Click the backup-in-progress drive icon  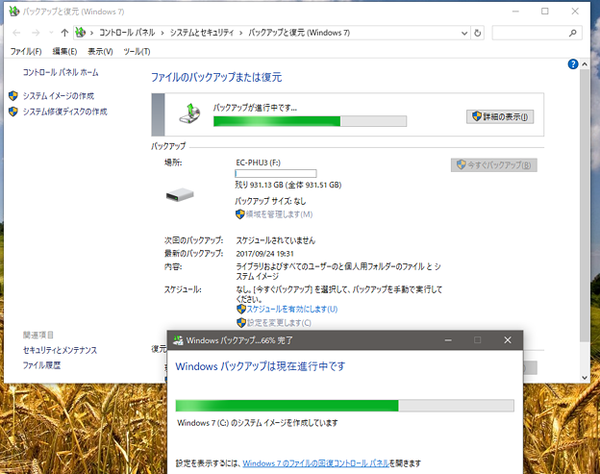pos(190,114)
